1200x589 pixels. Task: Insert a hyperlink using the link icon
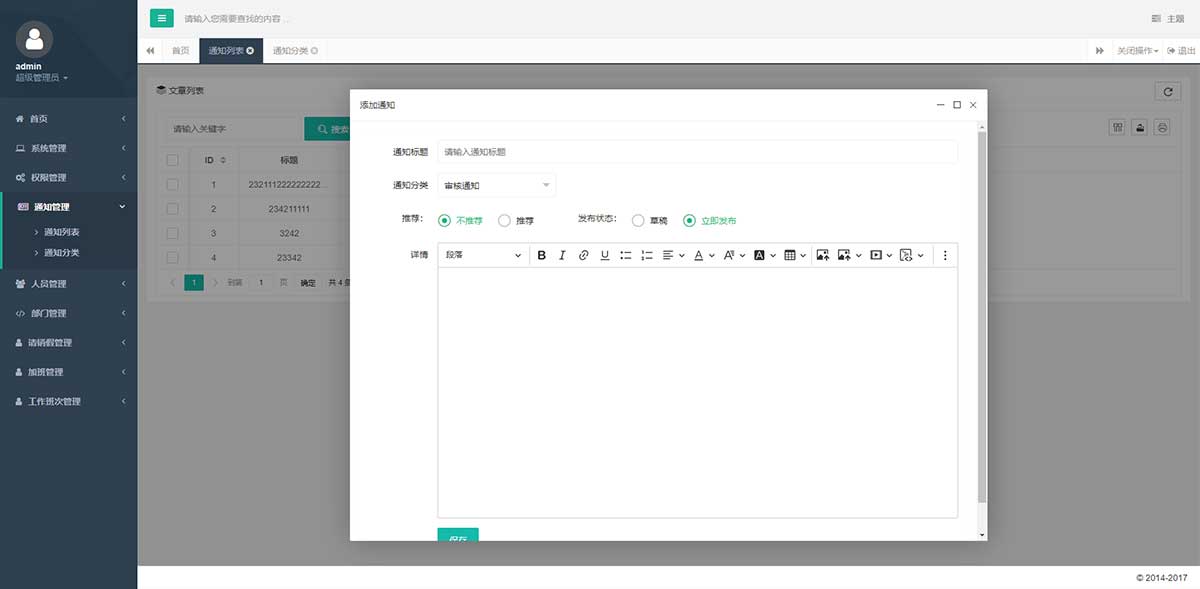pos(584,256)
